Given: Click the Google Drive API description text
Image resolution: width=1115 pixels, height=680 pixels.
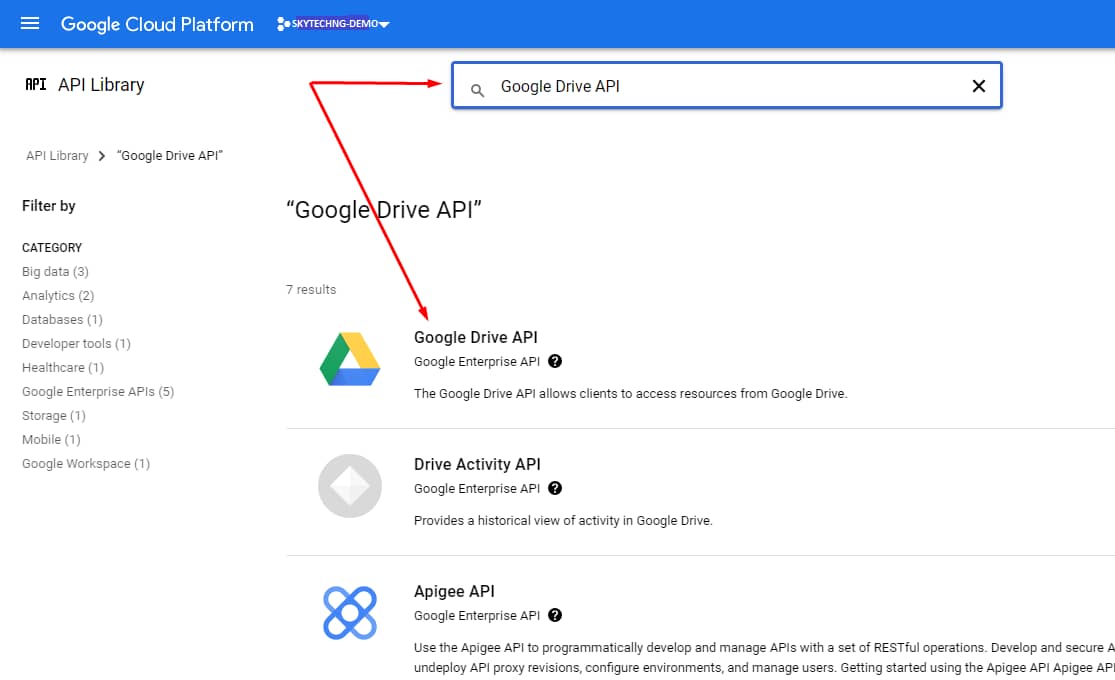Looking at the screenshot, I should tap(631, 394).
